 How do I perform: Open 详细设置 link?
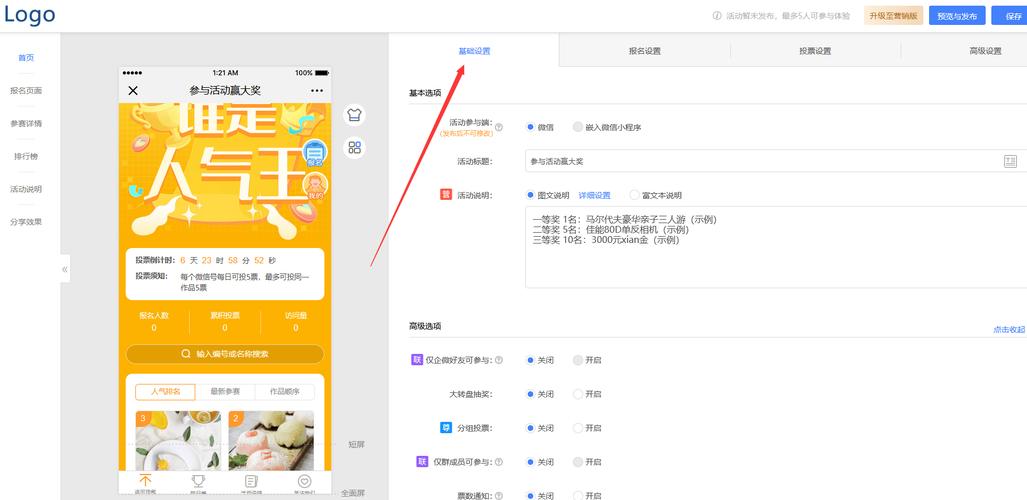pyautogui.click(x=594, y=195)
